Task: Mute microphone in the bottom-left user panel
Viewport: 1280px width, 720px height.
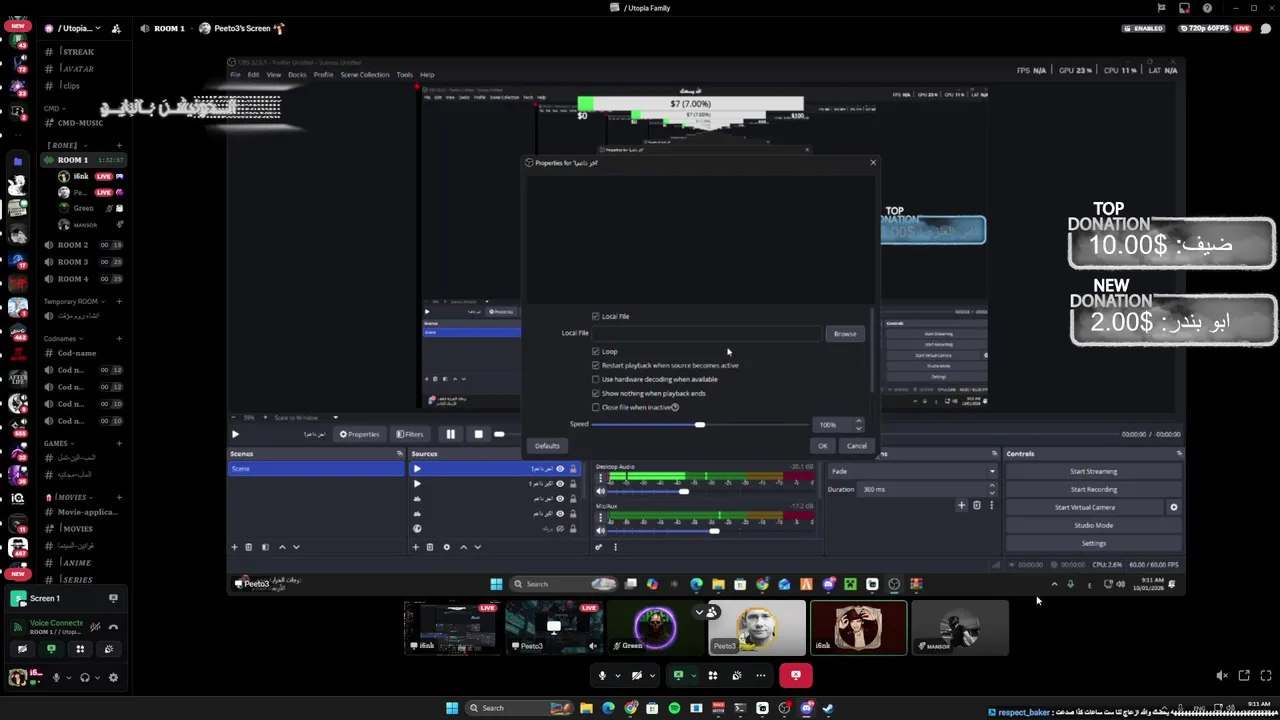Action: (x=56, y=677)
